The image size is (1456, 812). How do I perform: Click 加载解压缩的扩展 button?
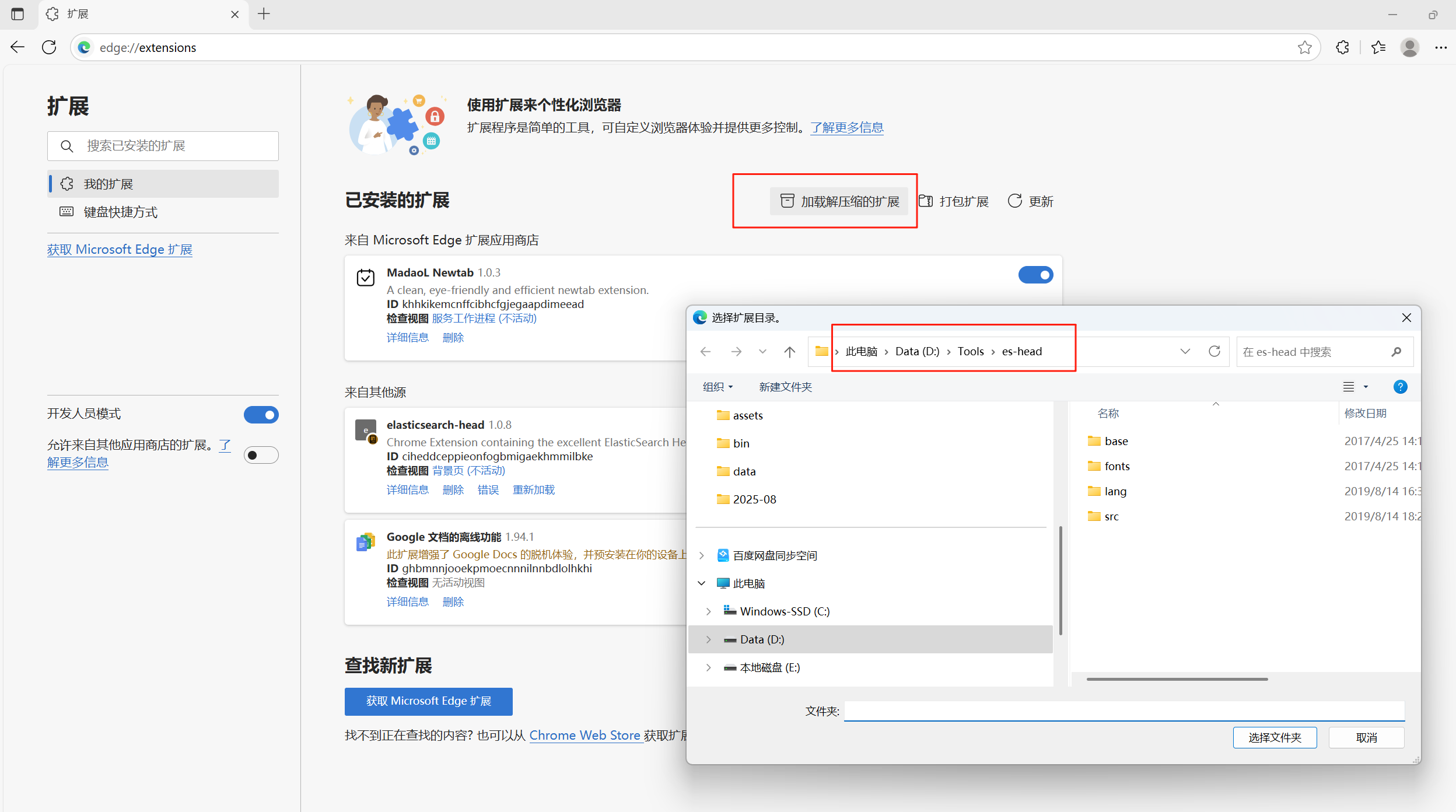pos(839,202)
